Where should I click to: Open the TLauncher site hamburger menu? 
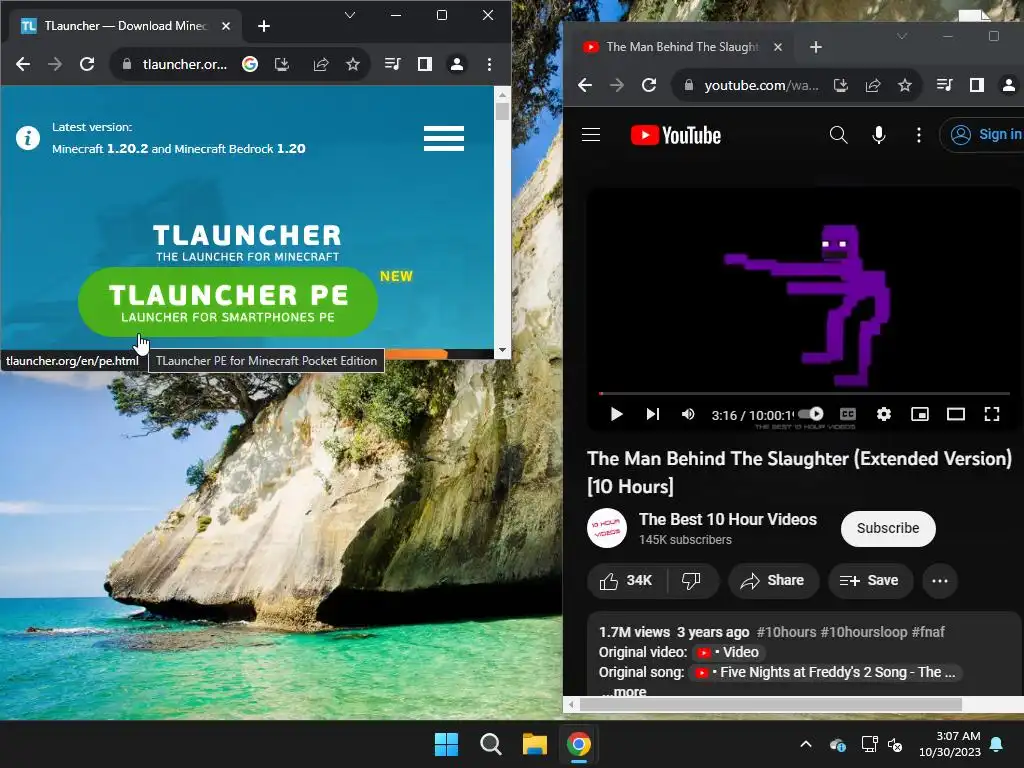tap(443, 138)
